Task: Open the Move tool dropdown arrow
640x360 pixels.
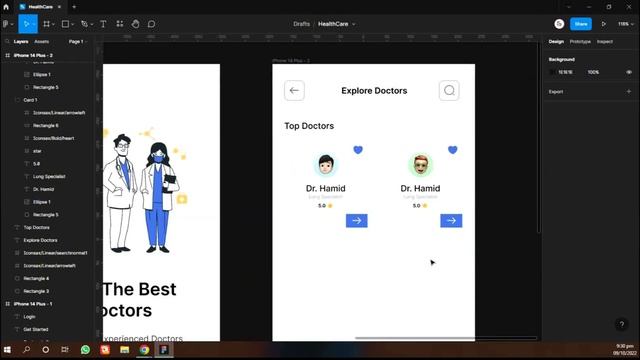Action: click(34, 24)
